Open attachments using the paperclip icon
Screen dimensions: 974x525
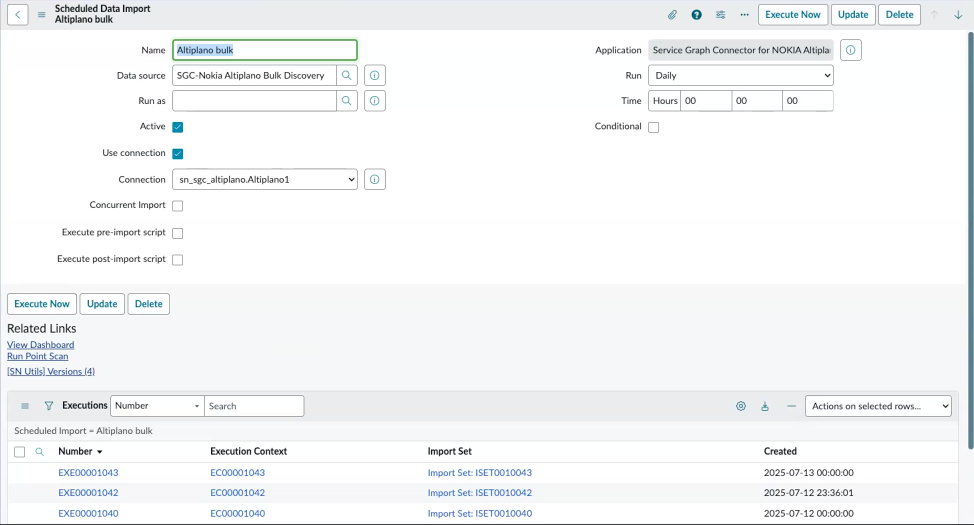672,14
